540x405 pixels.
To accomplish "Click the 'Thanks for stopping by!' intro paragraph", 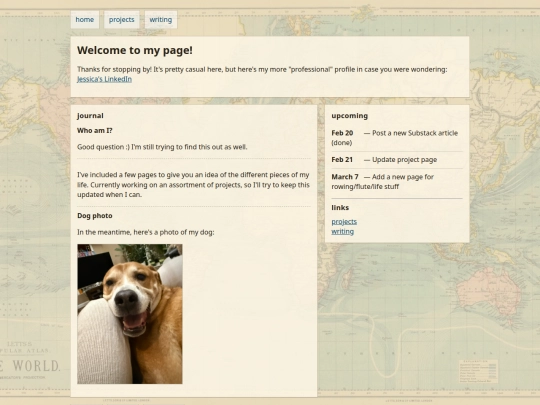I will pos(262,74).
